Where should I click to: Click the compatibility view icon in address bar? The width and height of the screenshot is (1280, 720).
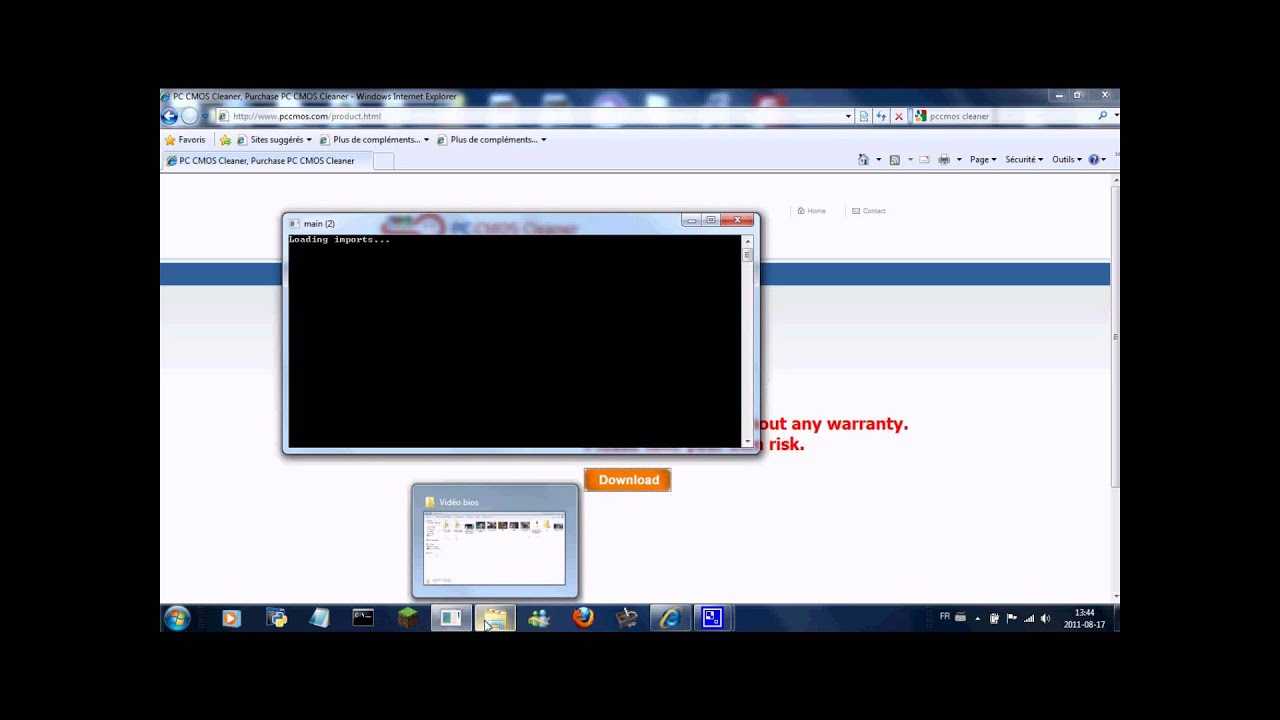pyautogui.click(x=864, y=116)
